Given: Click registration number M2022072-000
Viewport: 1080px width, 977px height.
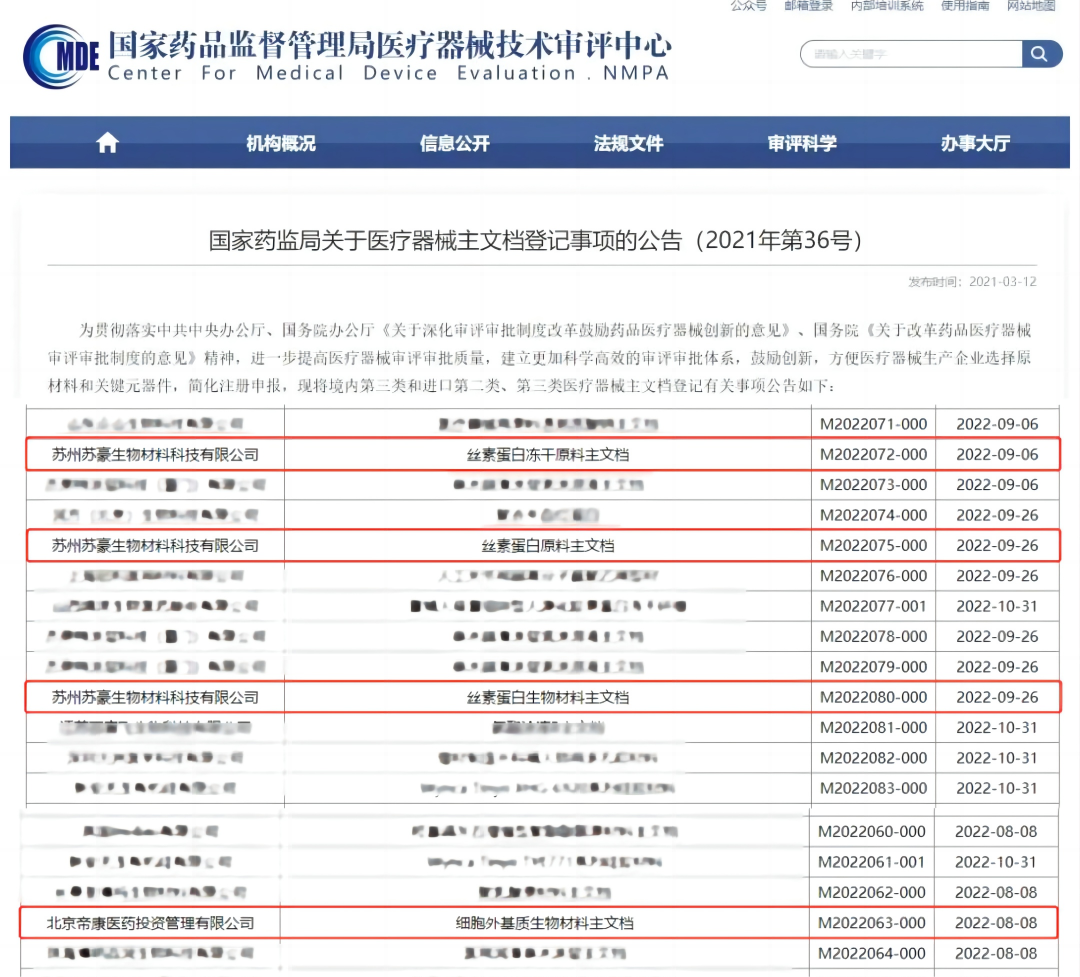Looking at the screenshot, I should coord(873,455).
